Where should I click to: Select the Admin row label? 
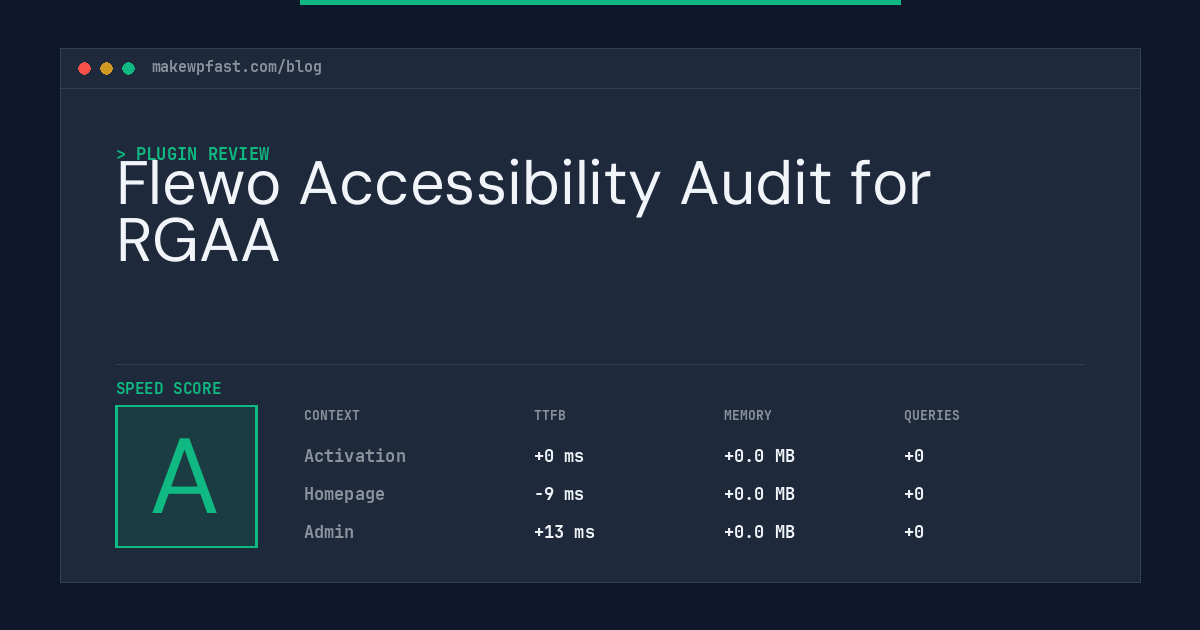coord(329,532)
